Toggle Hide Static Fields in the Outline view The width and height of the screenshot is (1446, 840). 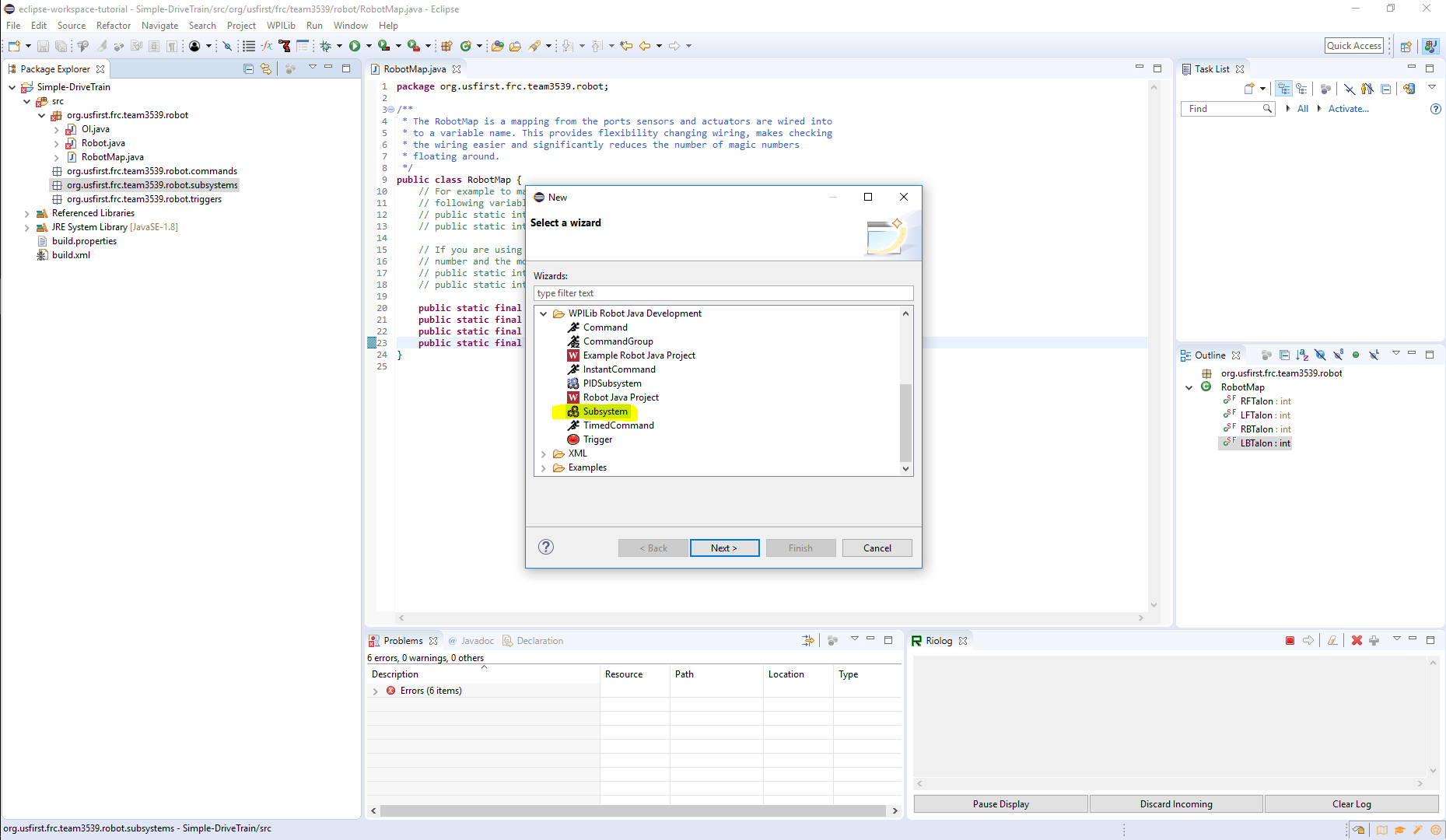coord(1339,355)
